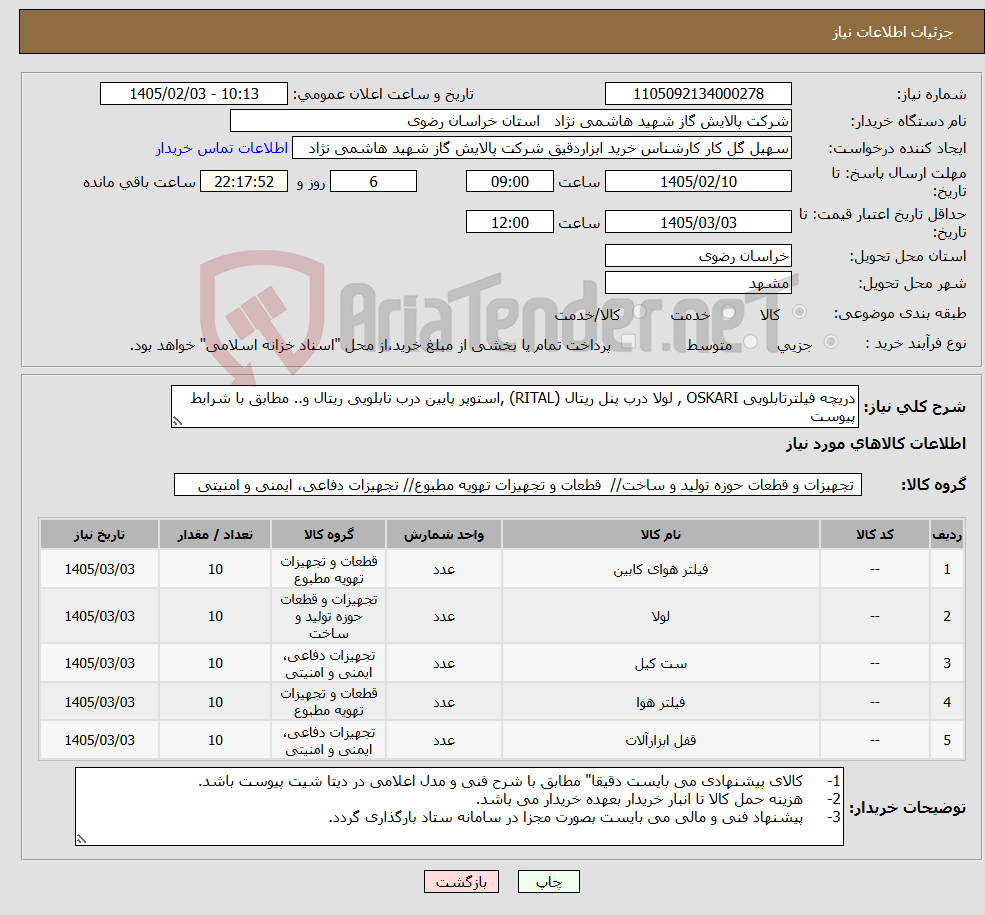Click the general need description text area
The width and height of the screenshot is (985, 915).
pyautogui.click(x=514, y=407)
